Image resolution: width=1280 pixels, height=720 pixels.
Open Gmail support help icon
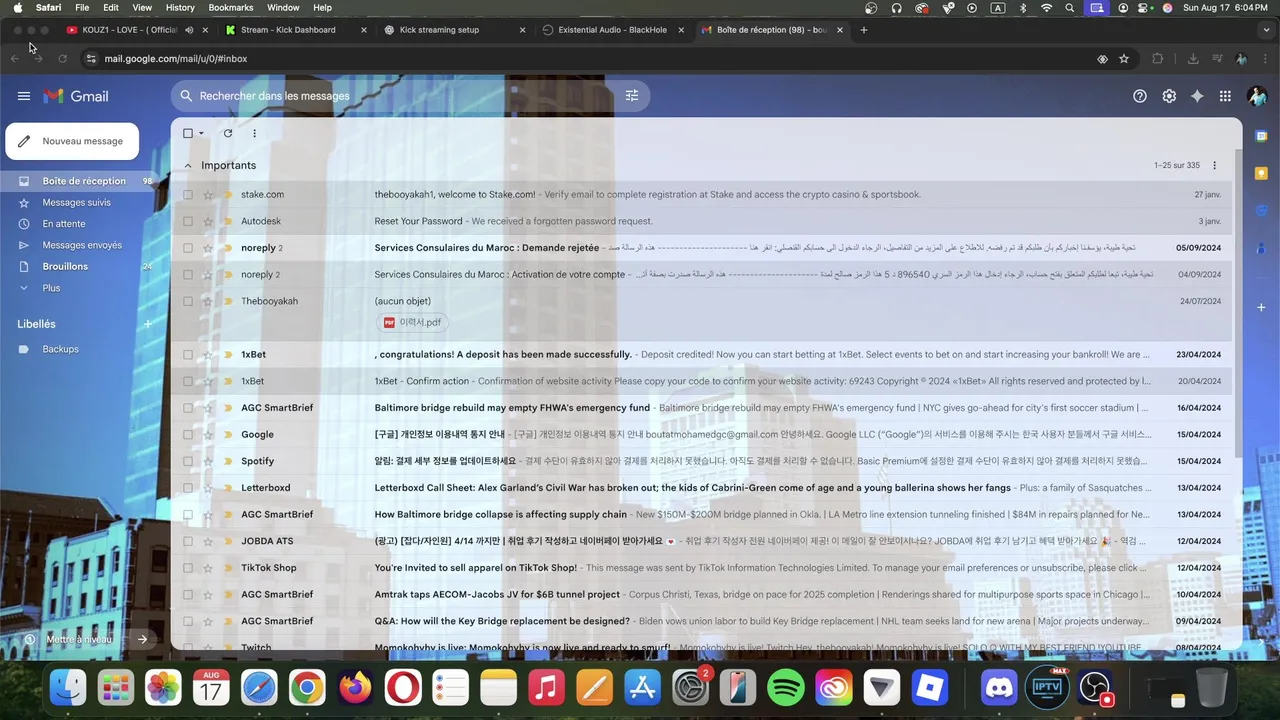point(1140,96)
